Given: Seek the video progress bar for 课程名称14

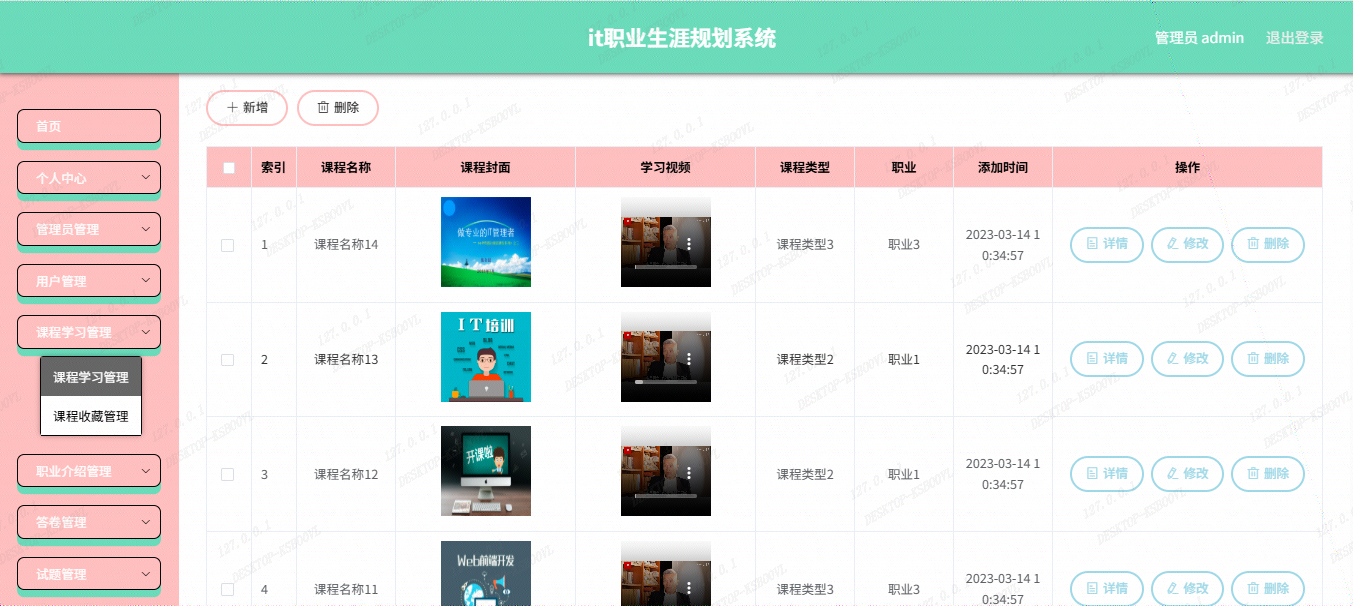Looking at the screenshot, I should 666,267.
